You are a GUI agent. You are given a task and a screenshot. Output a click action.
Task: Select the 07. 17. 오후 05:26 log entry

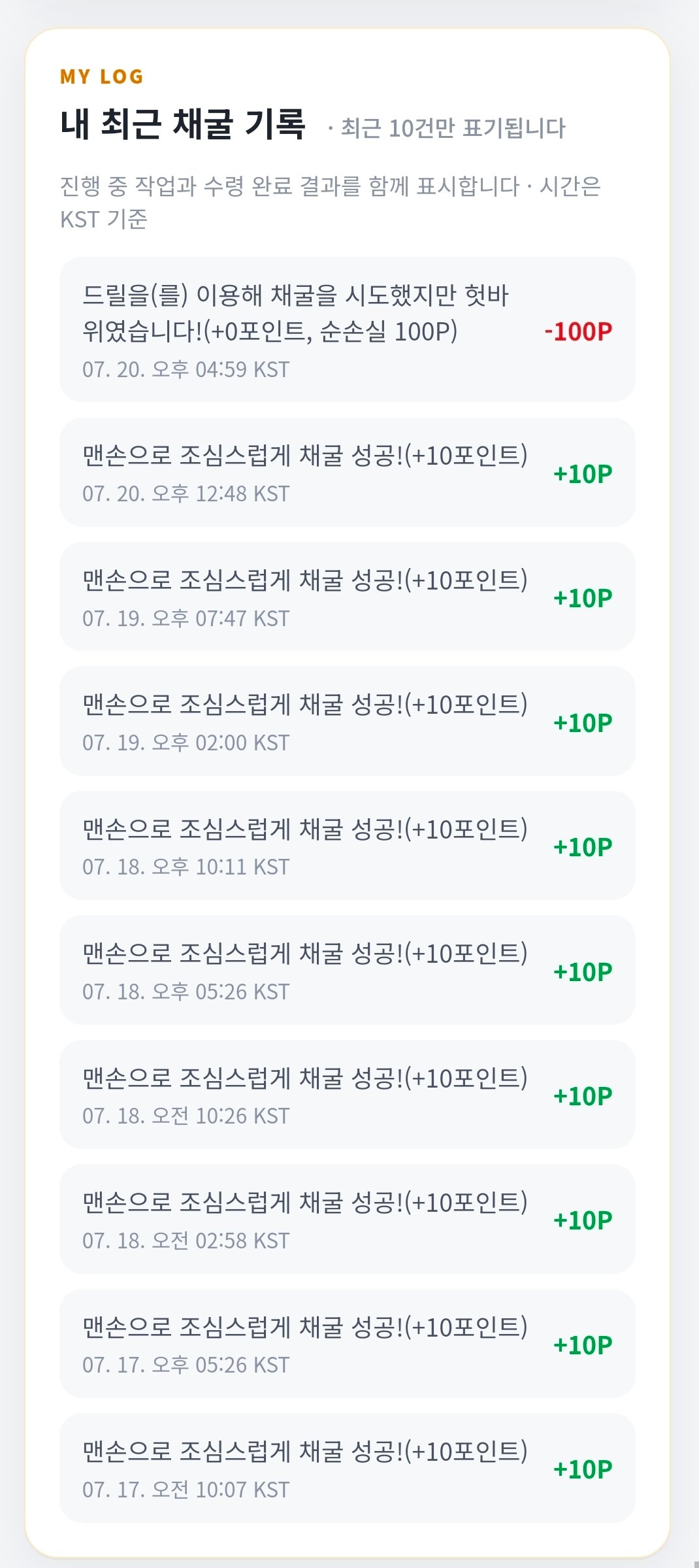coord(347,1343)
